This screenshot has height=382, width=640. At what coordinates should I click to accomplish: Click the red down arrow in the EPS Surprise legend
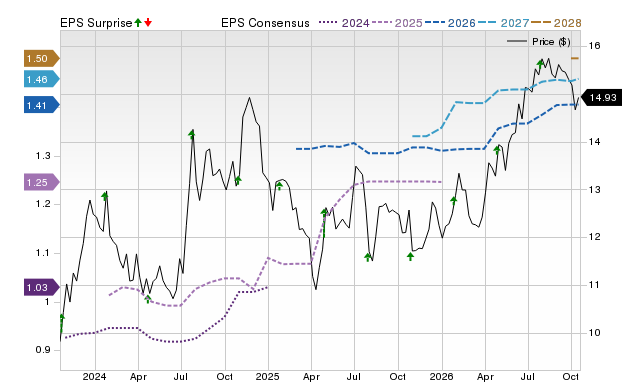click(x=148, y=23)
